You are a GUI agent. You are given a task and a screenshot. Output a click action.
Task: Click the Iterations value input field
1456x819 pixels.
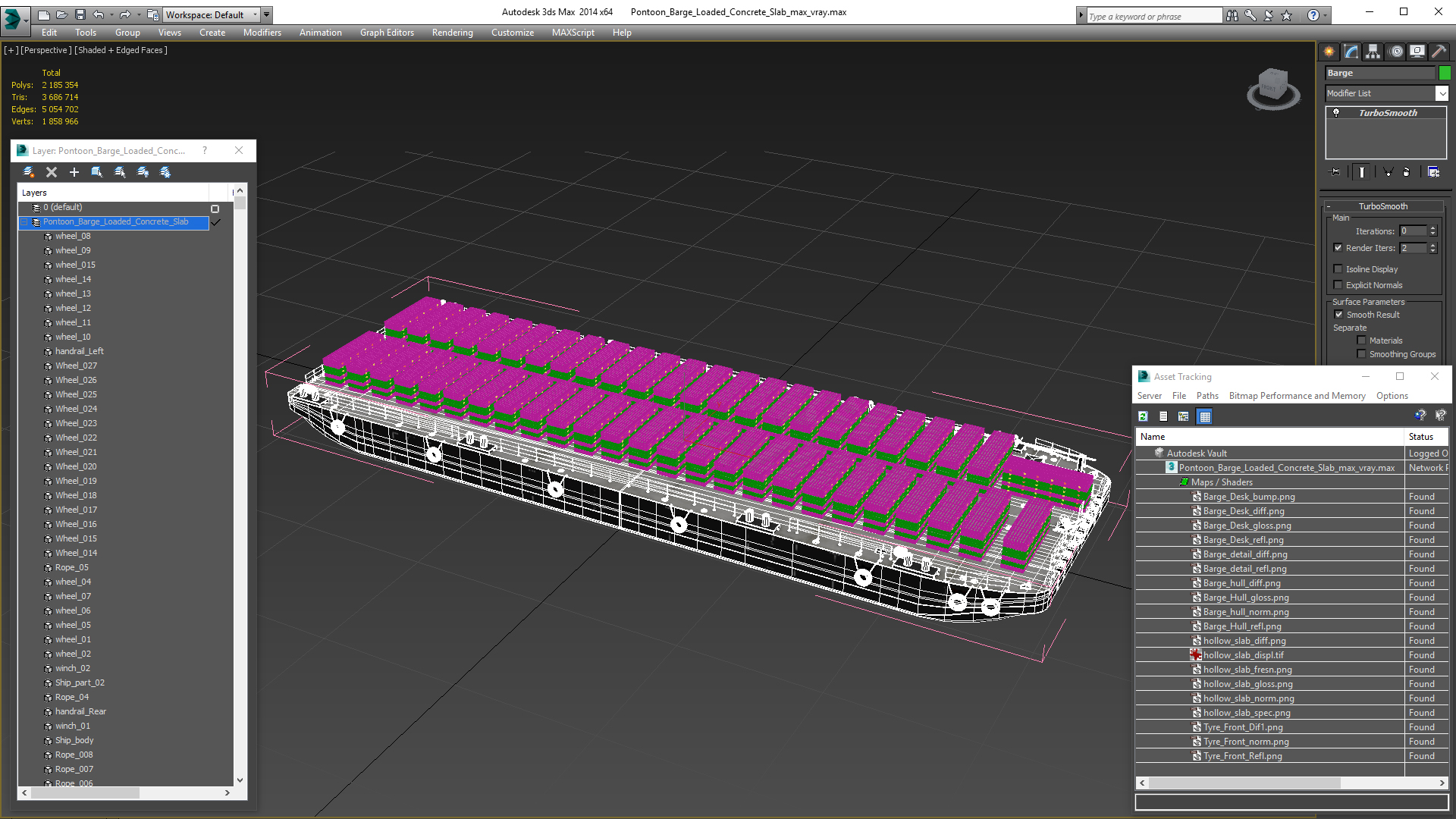[x=1413, y=231]
